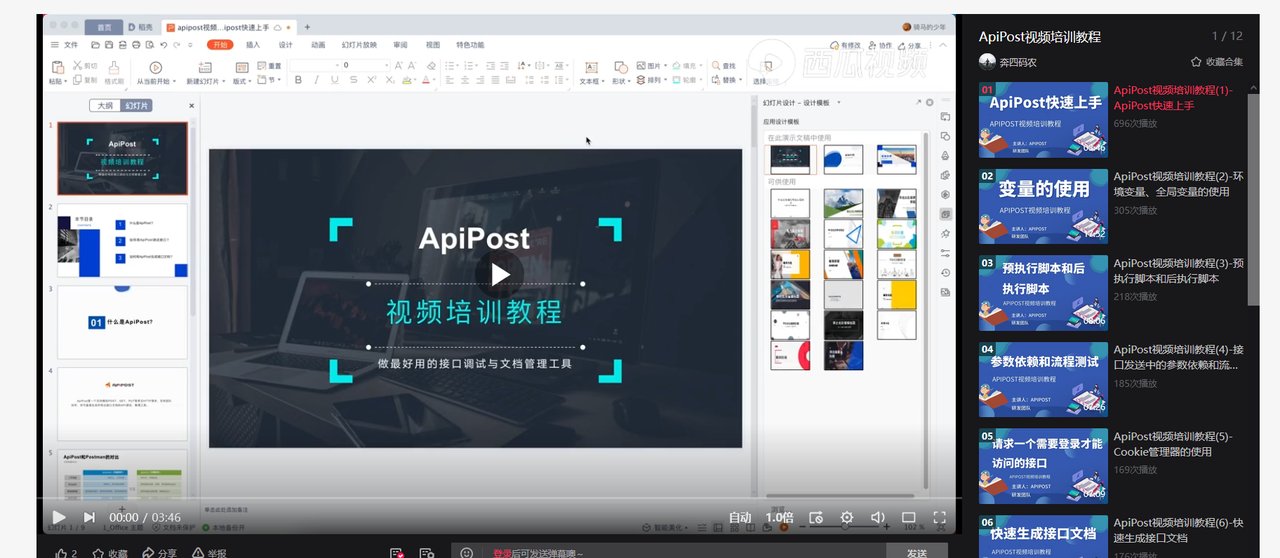This screenshot has height=558, width=1280.
Task: Open the author profile 奔四码农
Action: [x=1008, y=61]
